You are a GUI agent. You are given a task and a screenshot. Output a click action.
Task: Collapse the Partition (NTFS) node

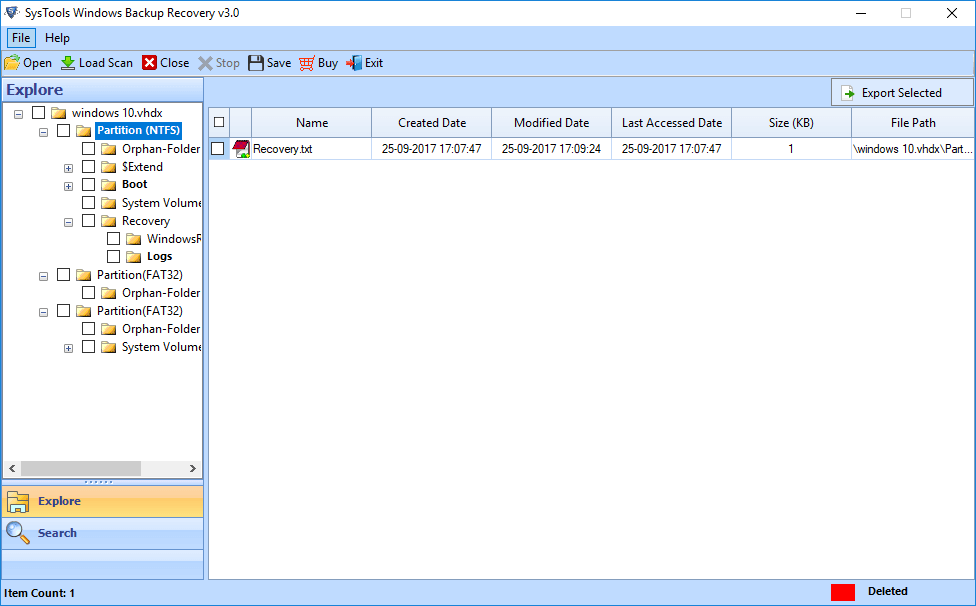point(44,133)
